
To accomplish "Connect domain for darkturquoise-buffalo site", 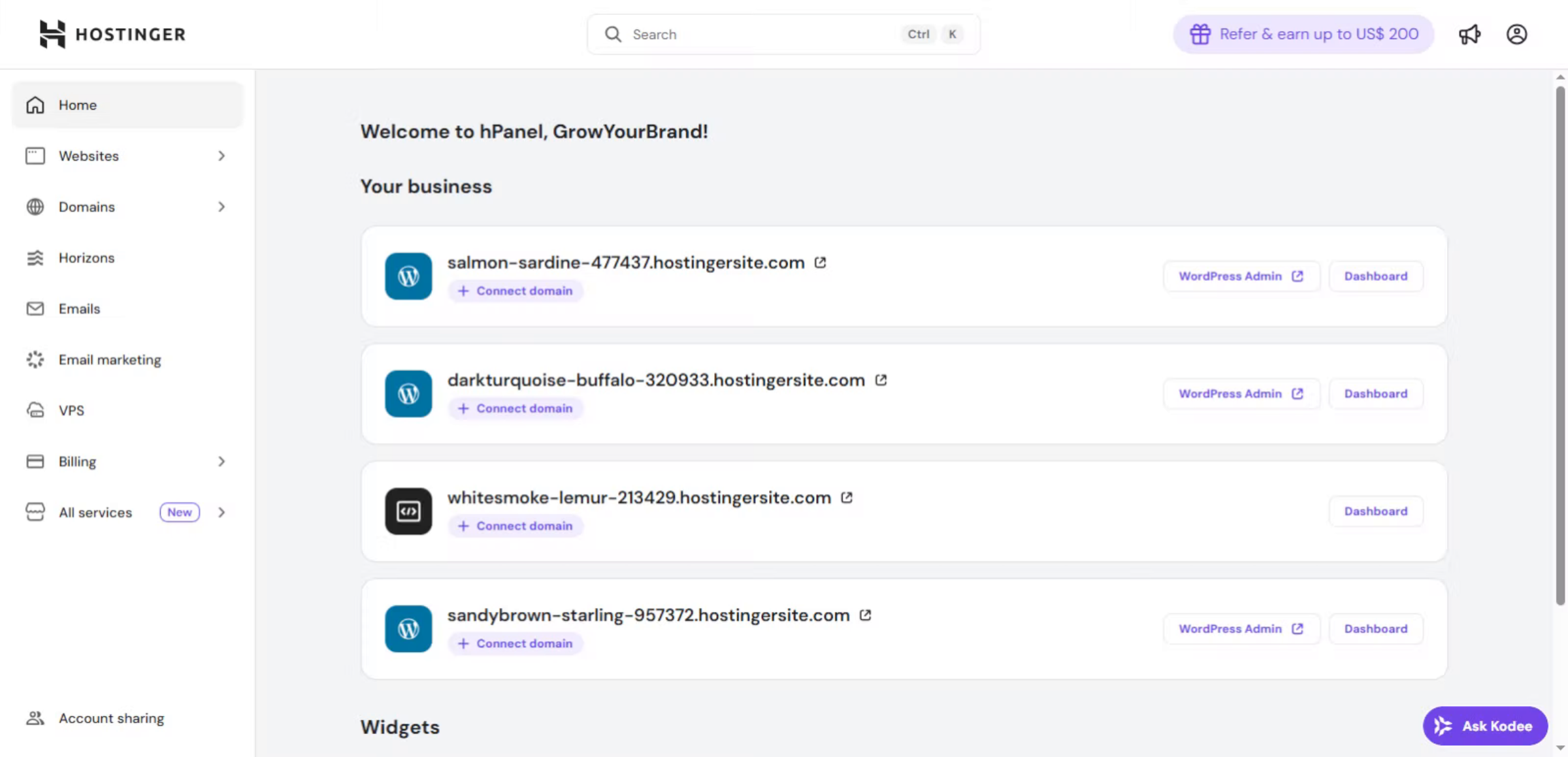I will point(515,408).
